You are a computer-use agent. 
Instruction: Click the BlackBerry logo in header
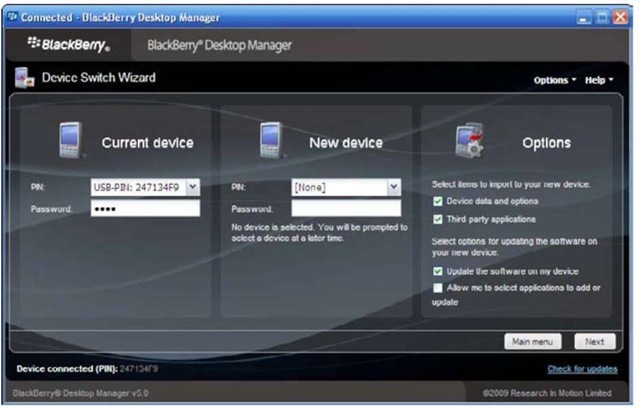[69, 44]
